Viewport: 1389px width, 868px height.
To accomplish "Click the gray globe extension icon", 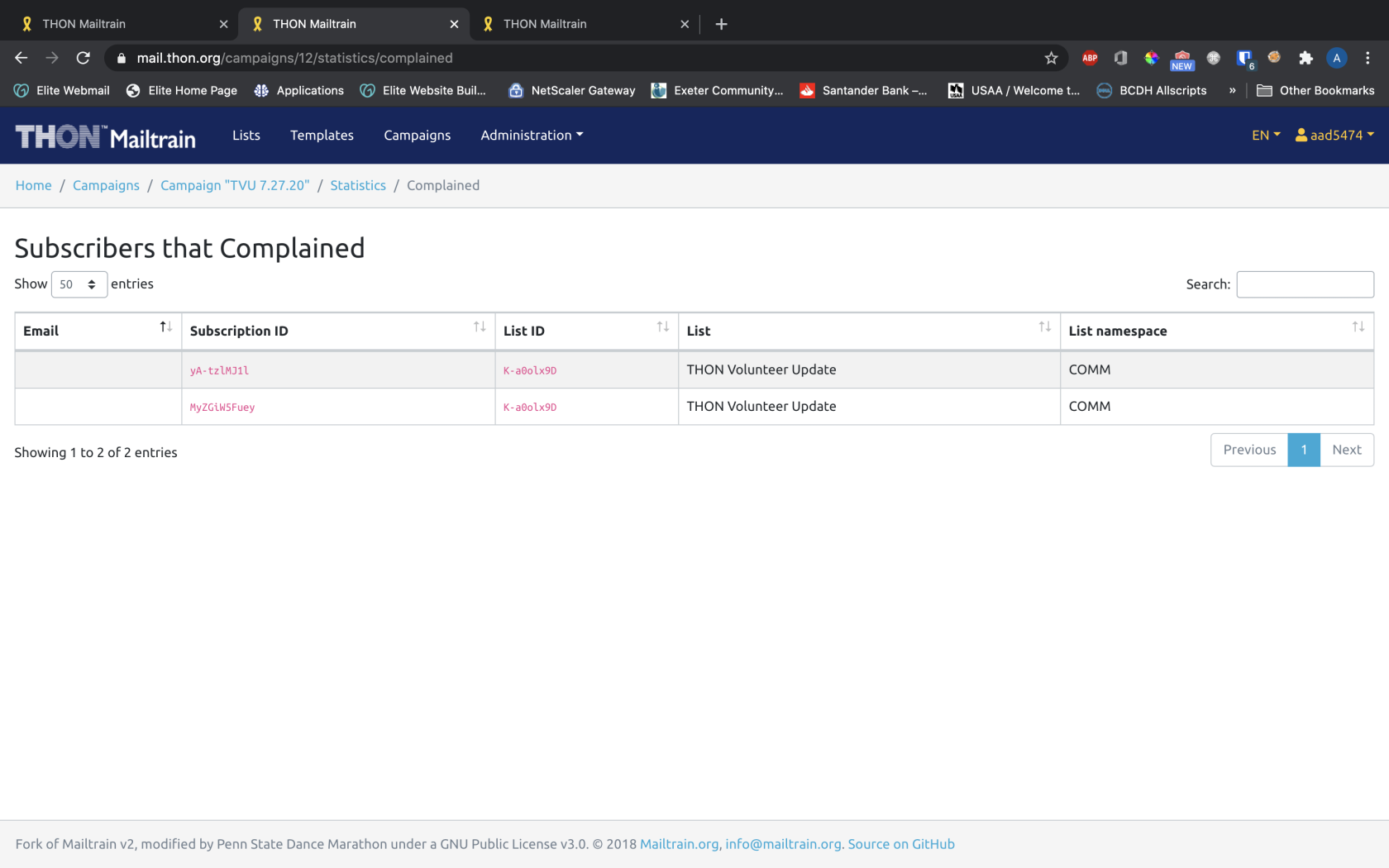I will (x=1213, y=58).
